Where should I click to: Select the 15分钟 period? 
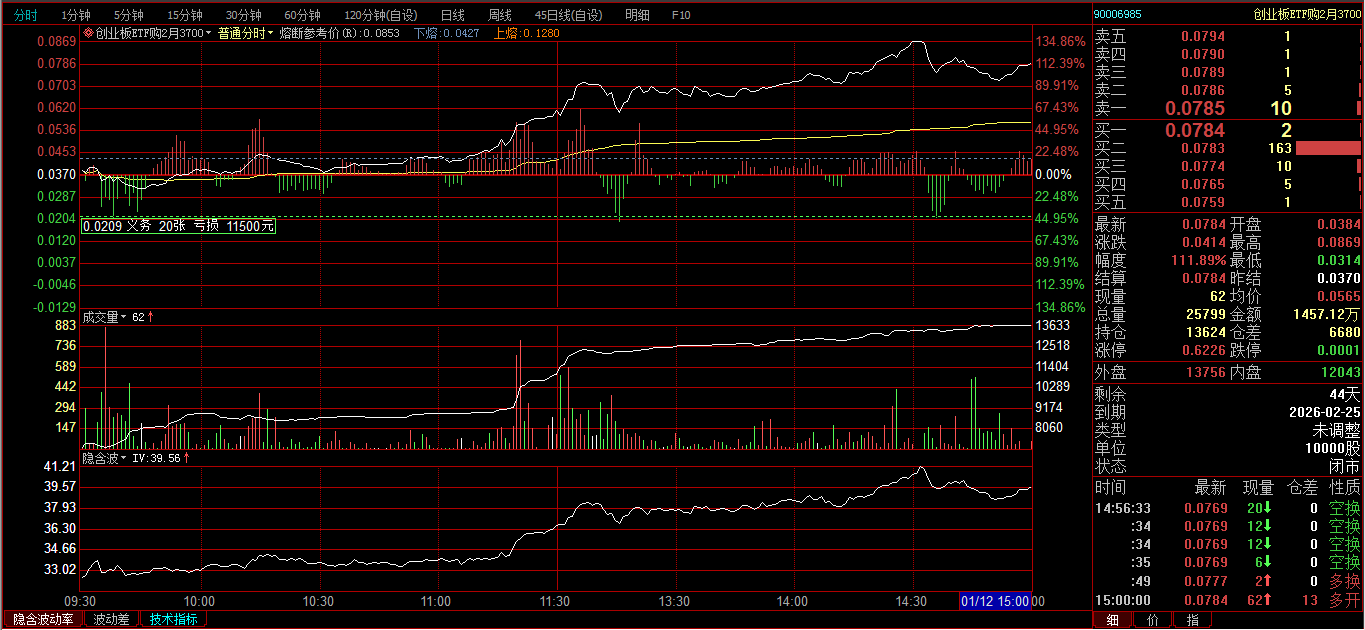click(x=184, y=15)
